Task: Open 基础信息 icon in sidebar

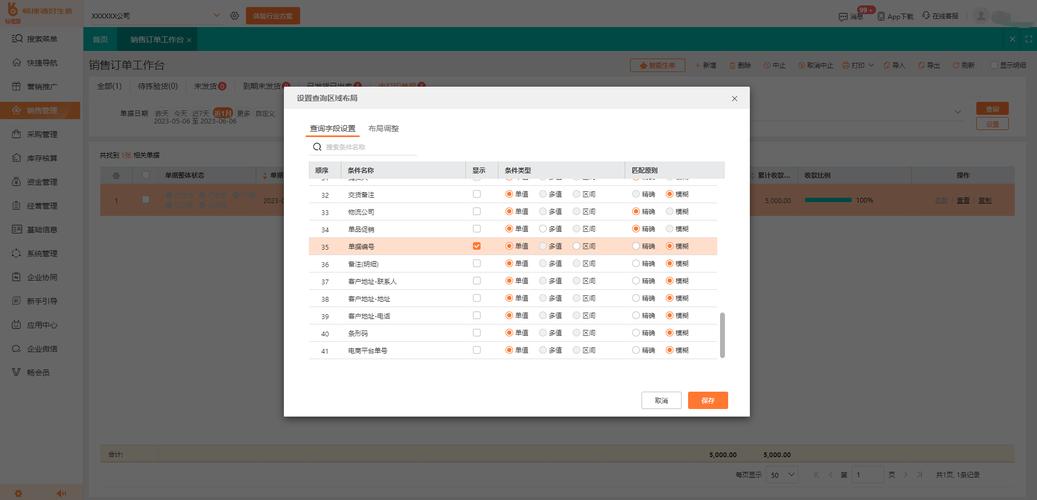Action: click(18, 229)
